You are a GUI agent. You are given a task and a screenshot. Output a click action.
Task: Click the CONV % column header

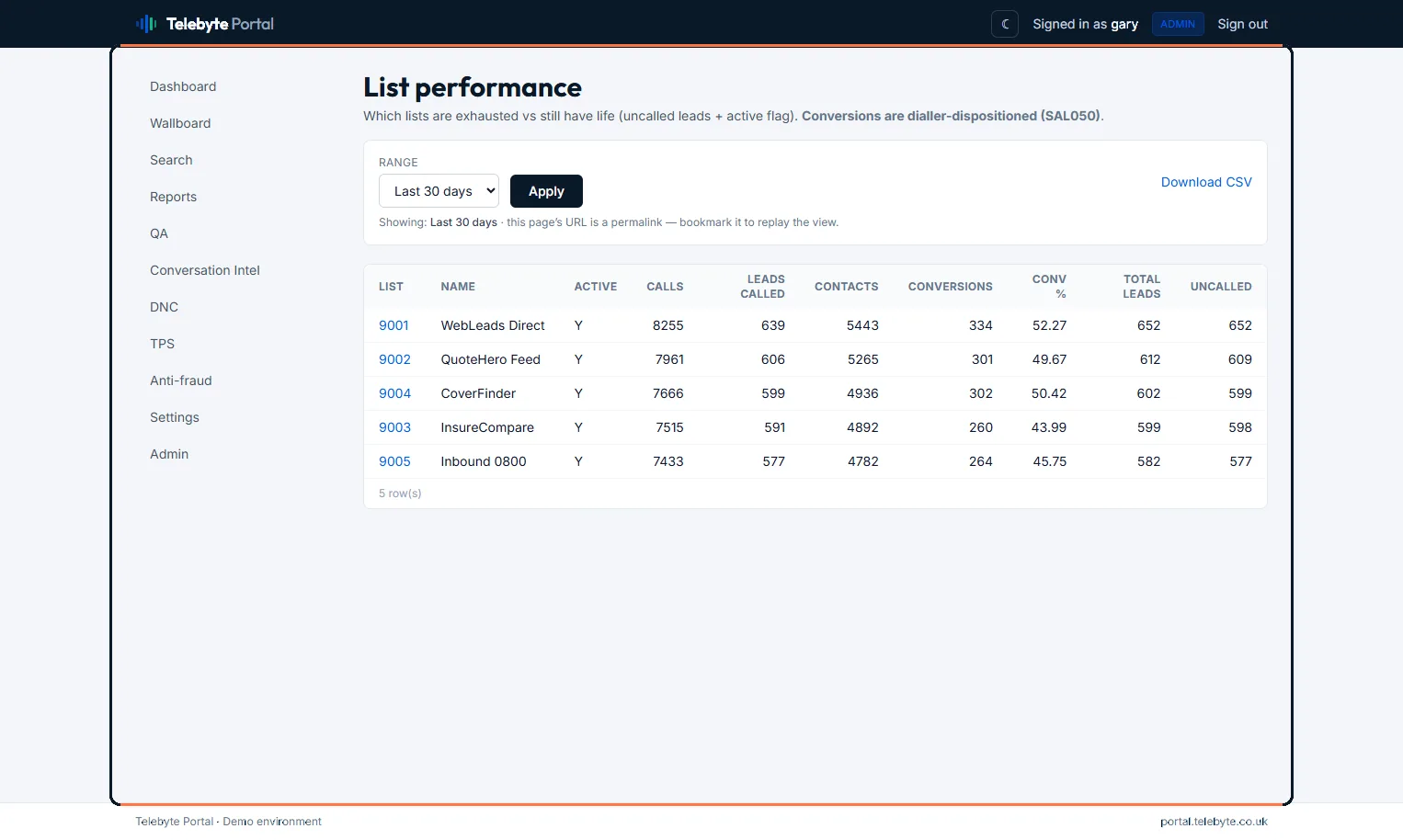(x=1049, y=287)
